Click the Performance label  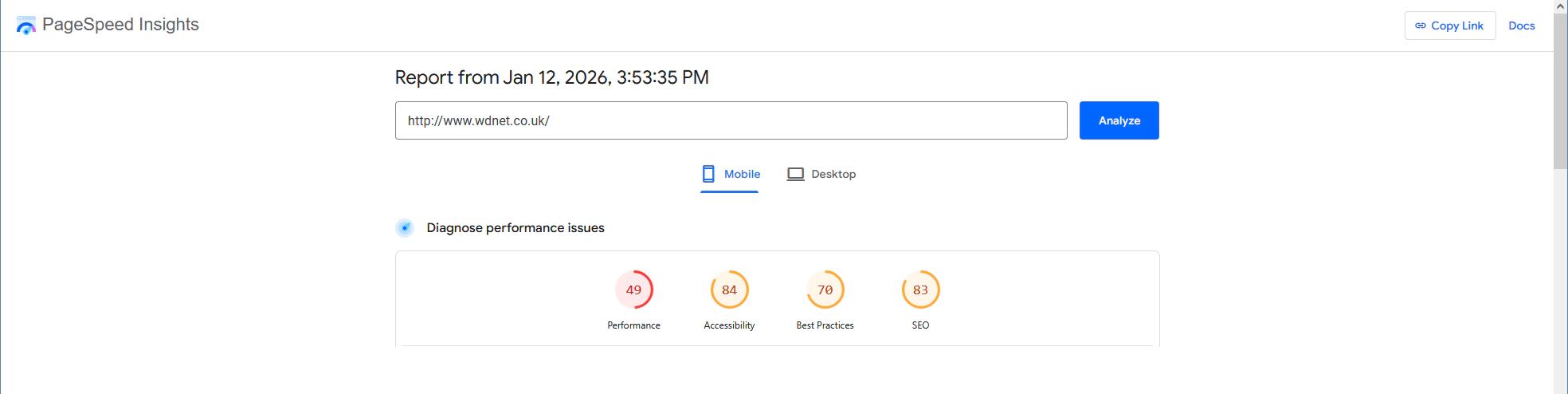(634, 325)
